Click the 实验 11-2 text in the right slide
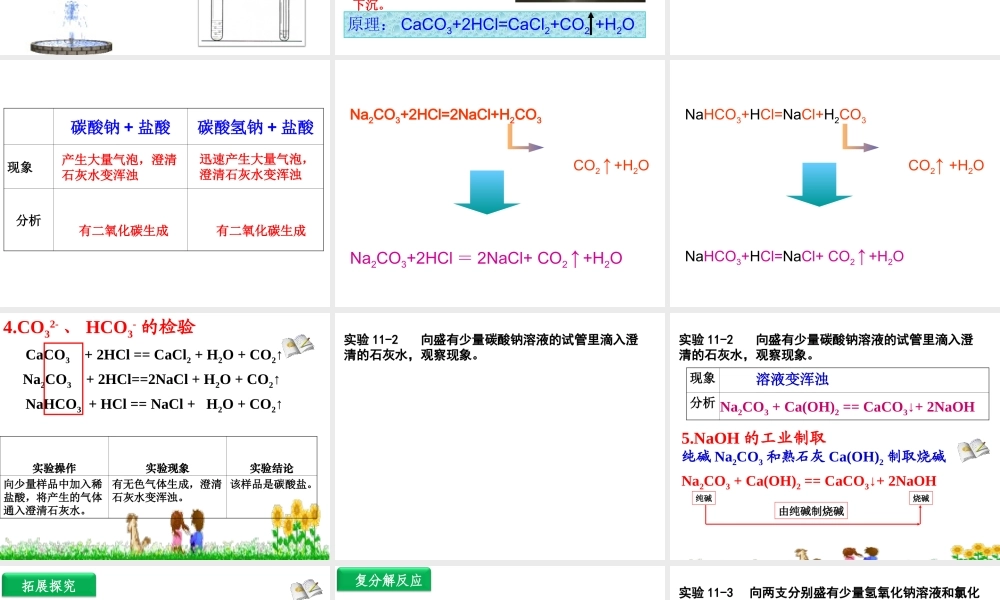The height and width of the screenshot is (600, 1000). pyautogui.click(x=826, y=347)
